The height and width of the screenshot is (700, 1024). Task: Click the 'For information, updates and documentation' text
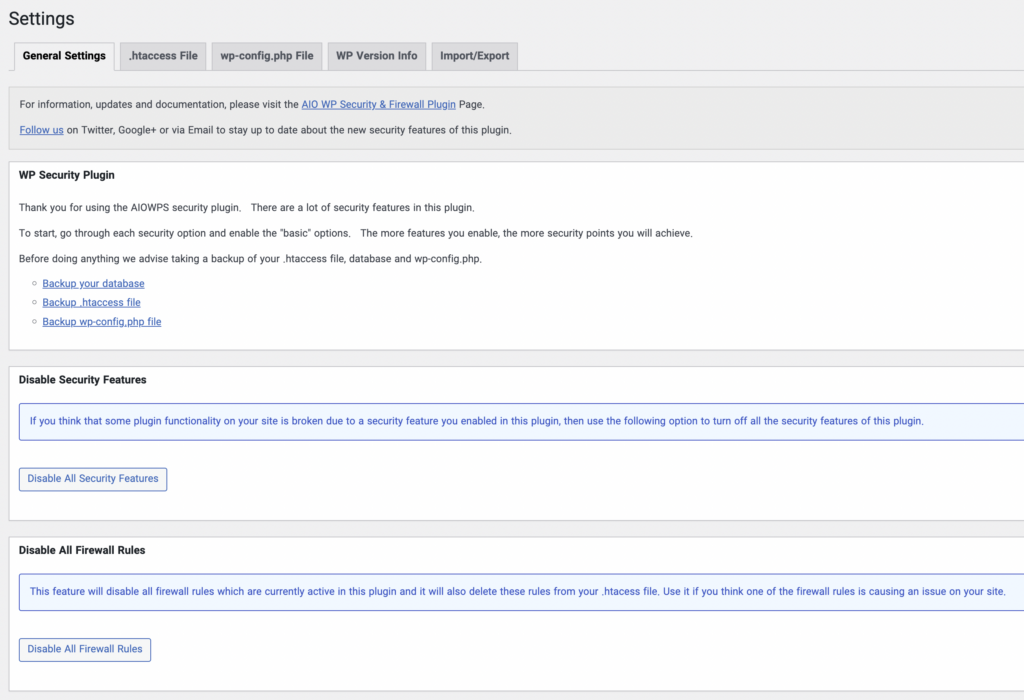click(252, 104)
